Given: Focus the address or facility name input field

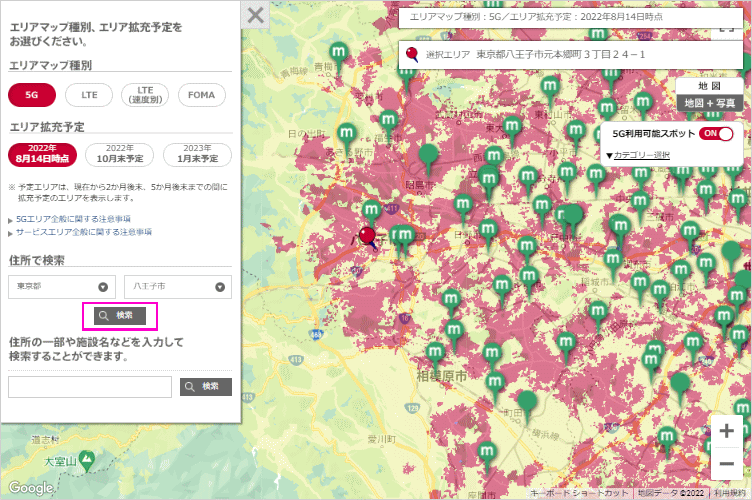Looking at the screenshot, I should click(x=90, y=387).
